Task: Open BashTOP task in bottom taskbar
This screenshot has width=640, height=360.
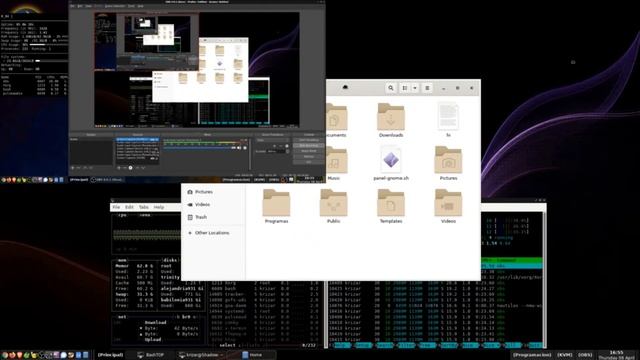Action: click(x=150, y=355)
